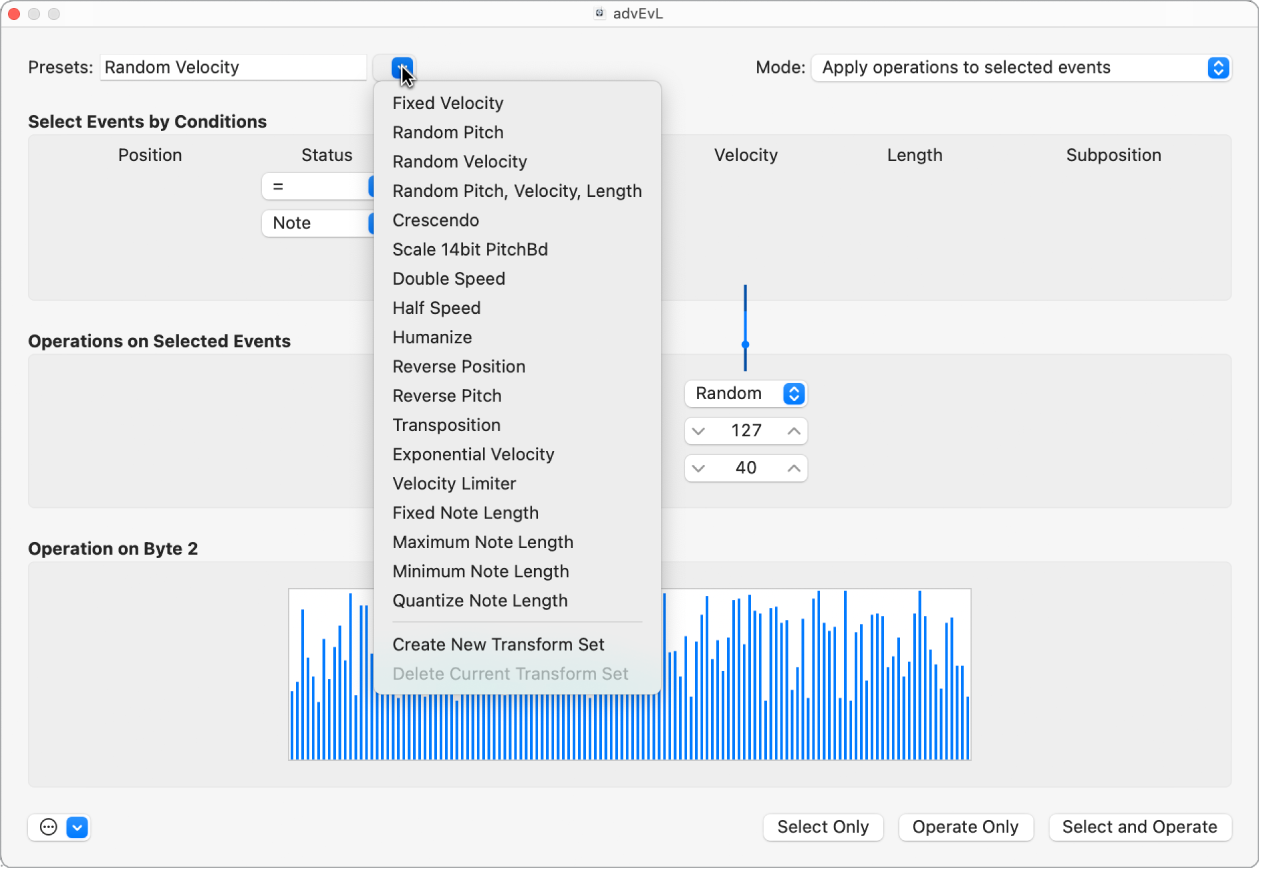The width and height of the screenshot is (1261, 870).
Task: Expand the blue chevron next to the ellipsis button
Action: click(76, 827)
